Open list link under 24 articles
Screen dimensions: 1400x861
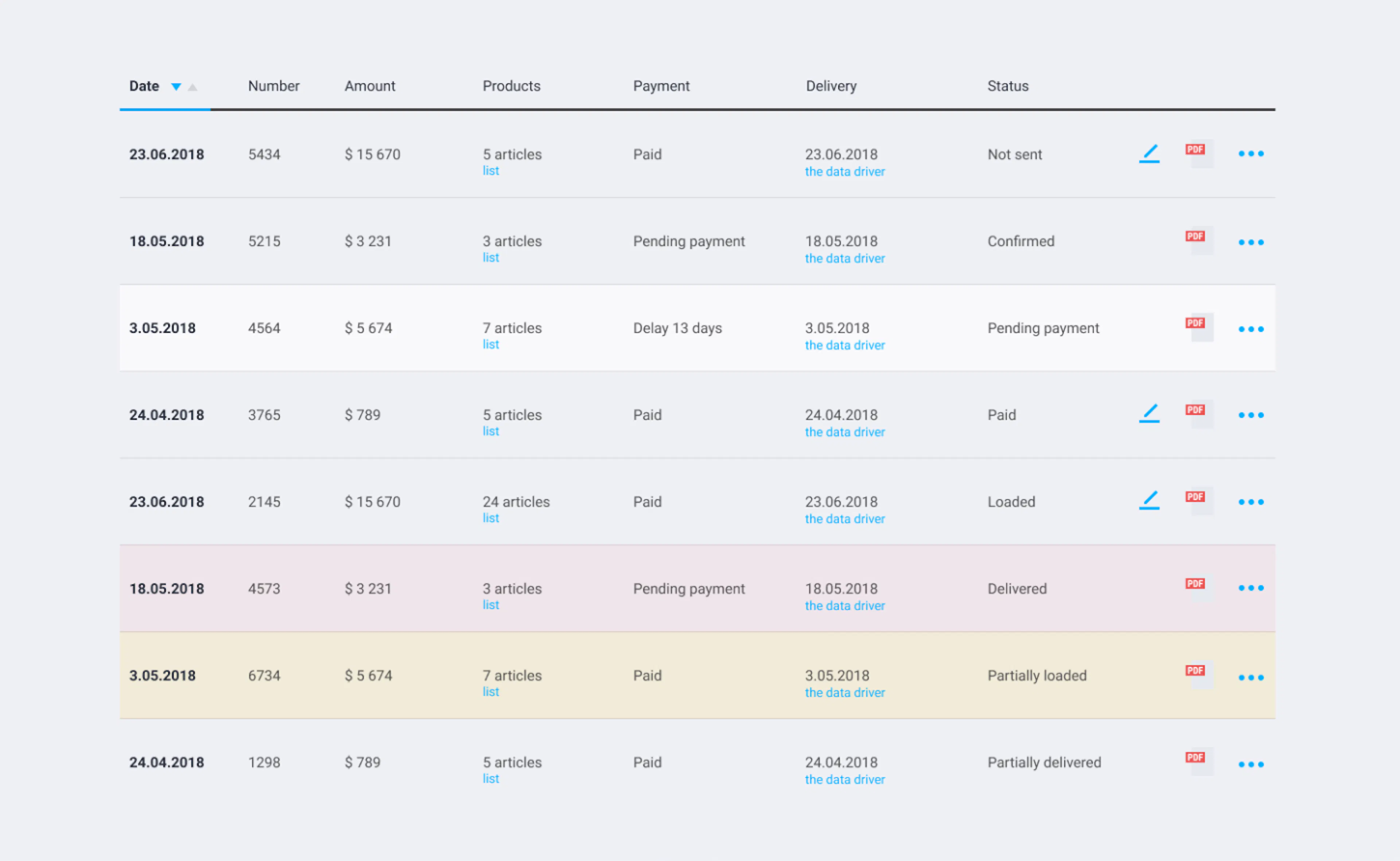point(490,518)
